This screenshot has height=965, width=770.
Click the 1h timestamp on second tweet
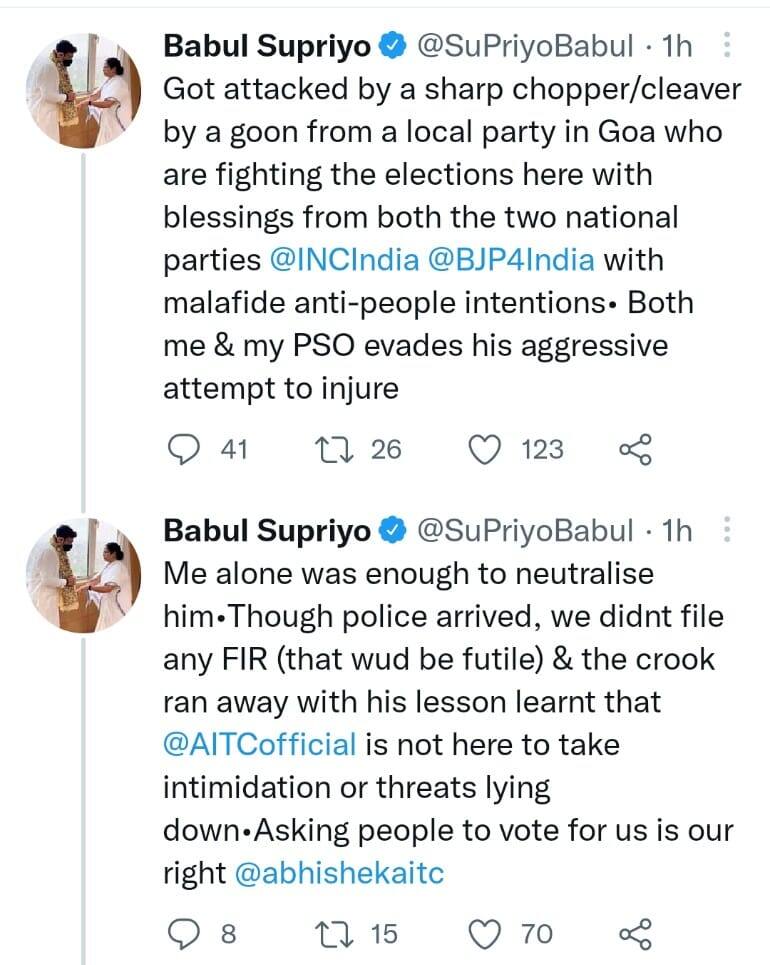tap(677, 530)
